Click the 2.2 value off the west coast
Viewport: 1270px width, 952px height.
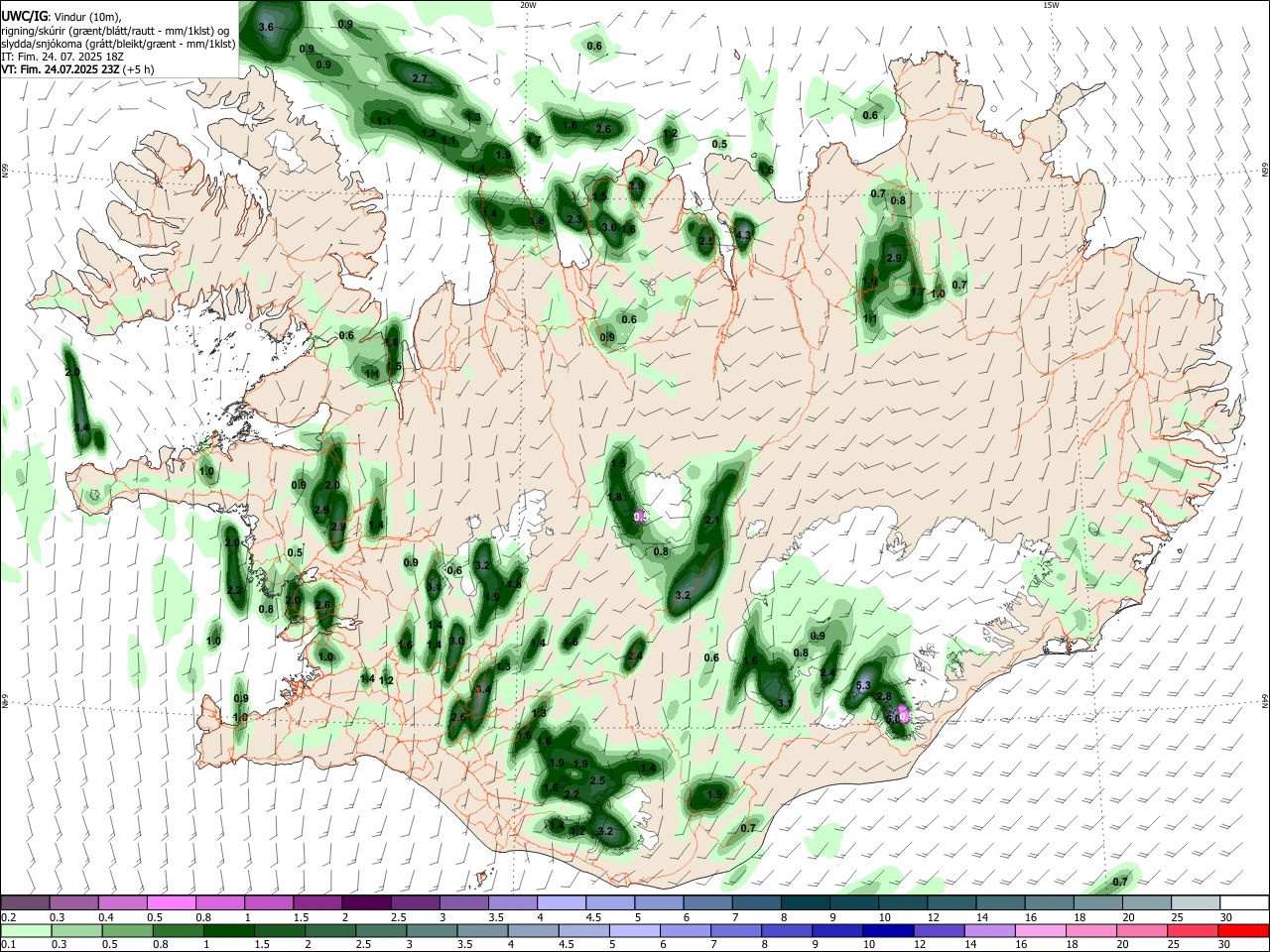pos(234,591)
